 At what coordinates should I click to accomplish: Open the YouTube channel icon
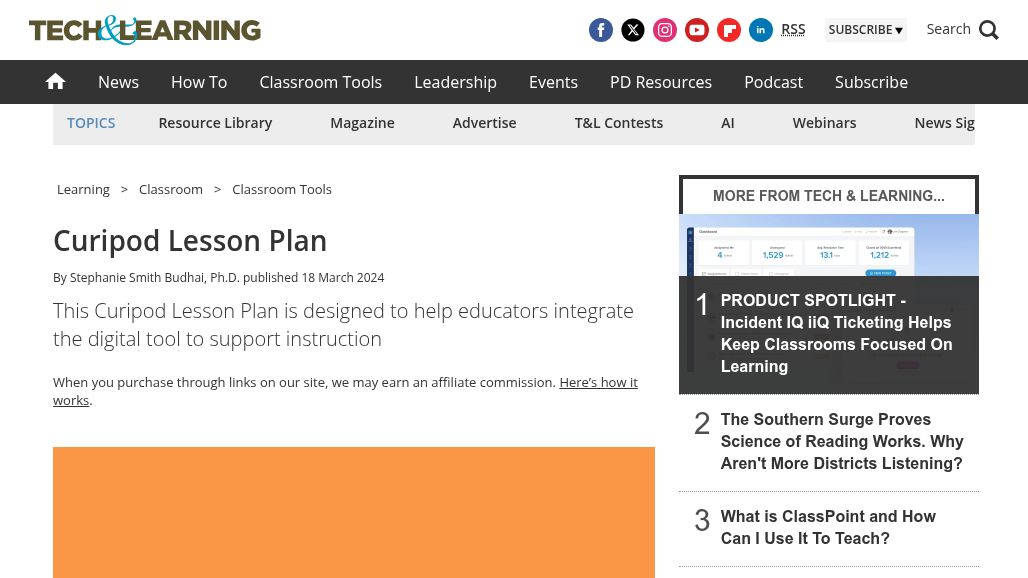point(697,30)
